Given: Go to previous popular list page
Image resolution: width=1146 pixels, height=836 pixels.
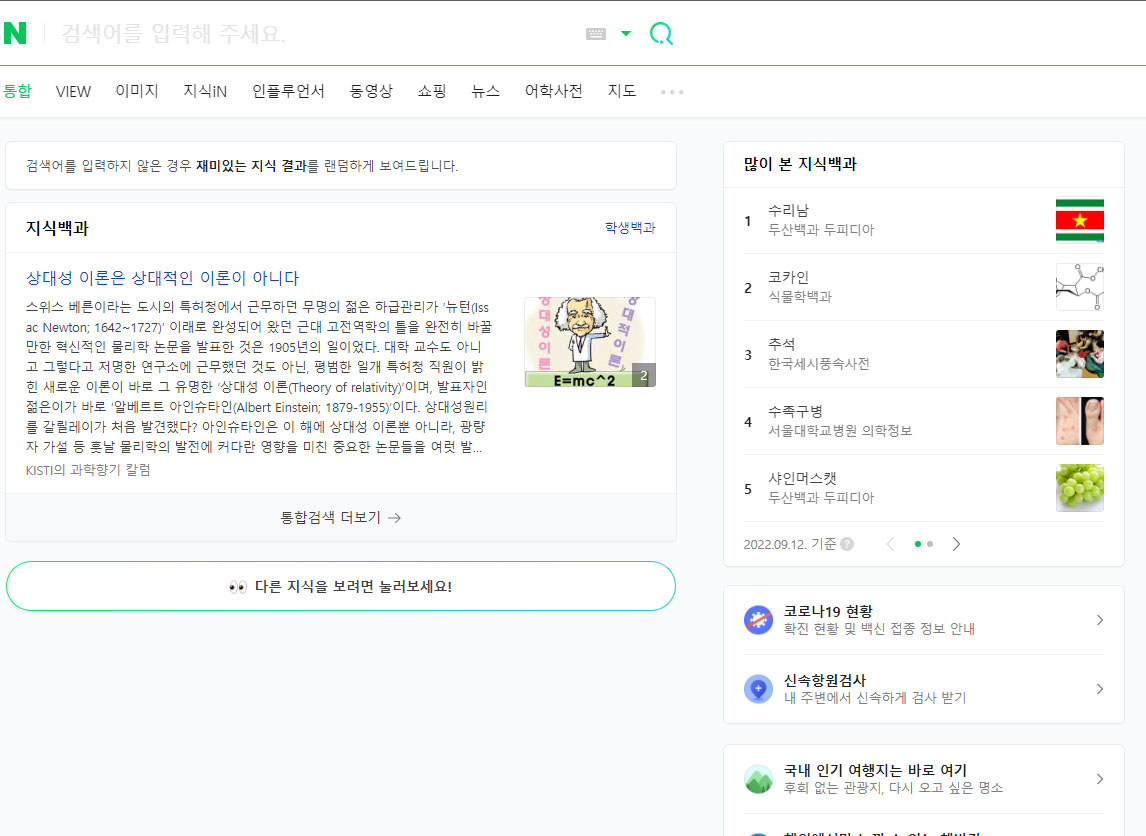Looking at the screenshot, I should 890,544.
